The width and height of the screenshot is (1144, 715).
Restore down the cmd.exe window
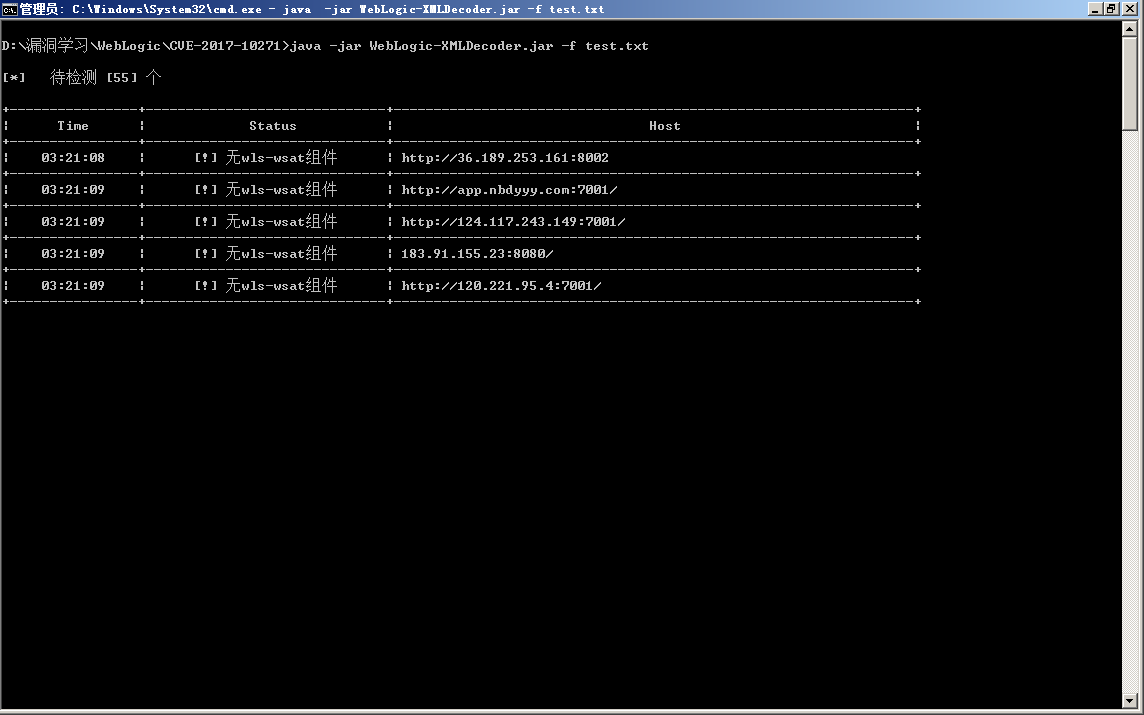point(1111,9)
